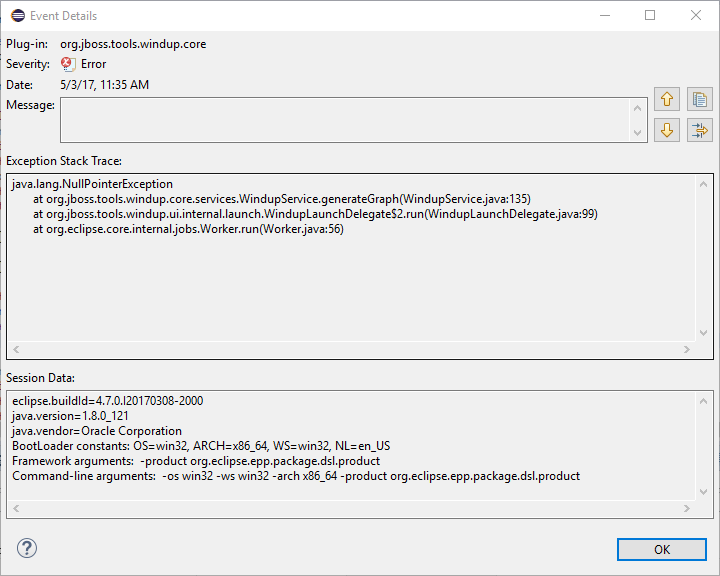The height and width of the screenshot is (576, 720).
Task: Click the red Error severity icon
Action: [x=68, y=64]
